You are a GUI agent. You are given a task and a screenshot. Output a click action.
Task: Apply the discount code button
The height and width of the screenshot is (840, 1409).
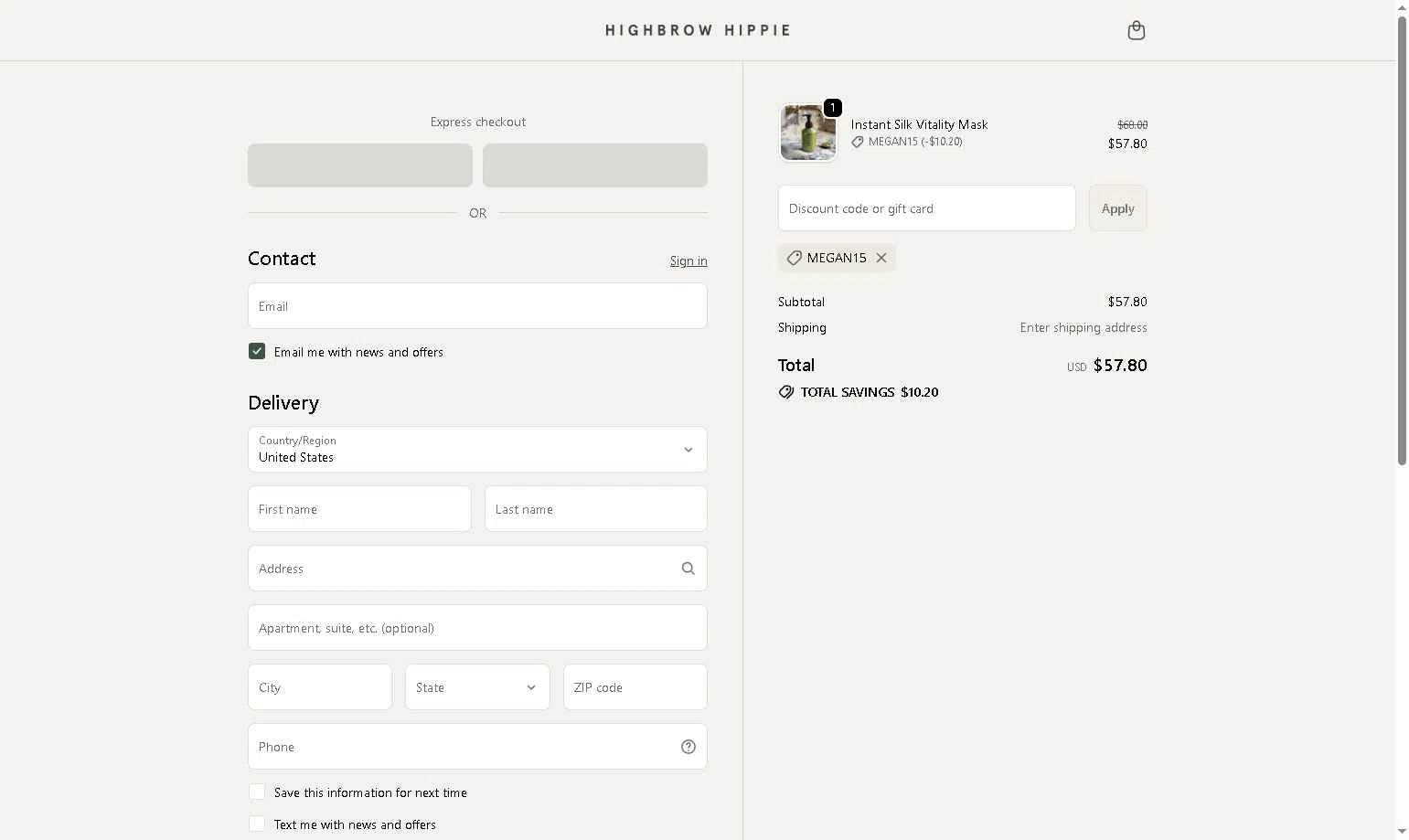point(1117,208)
